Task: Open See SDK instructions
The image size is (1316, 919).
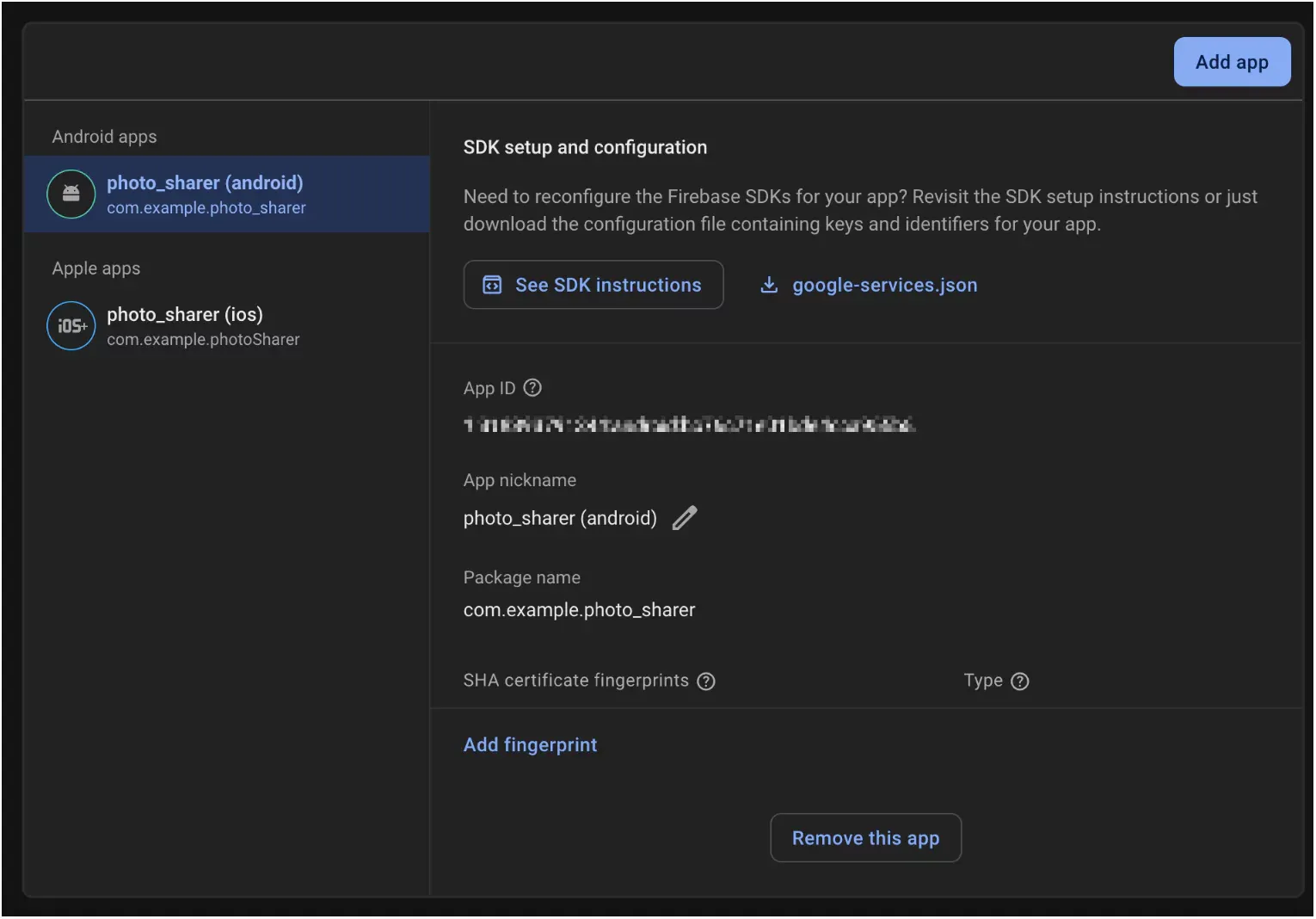Action: click(x=593, y=285)
